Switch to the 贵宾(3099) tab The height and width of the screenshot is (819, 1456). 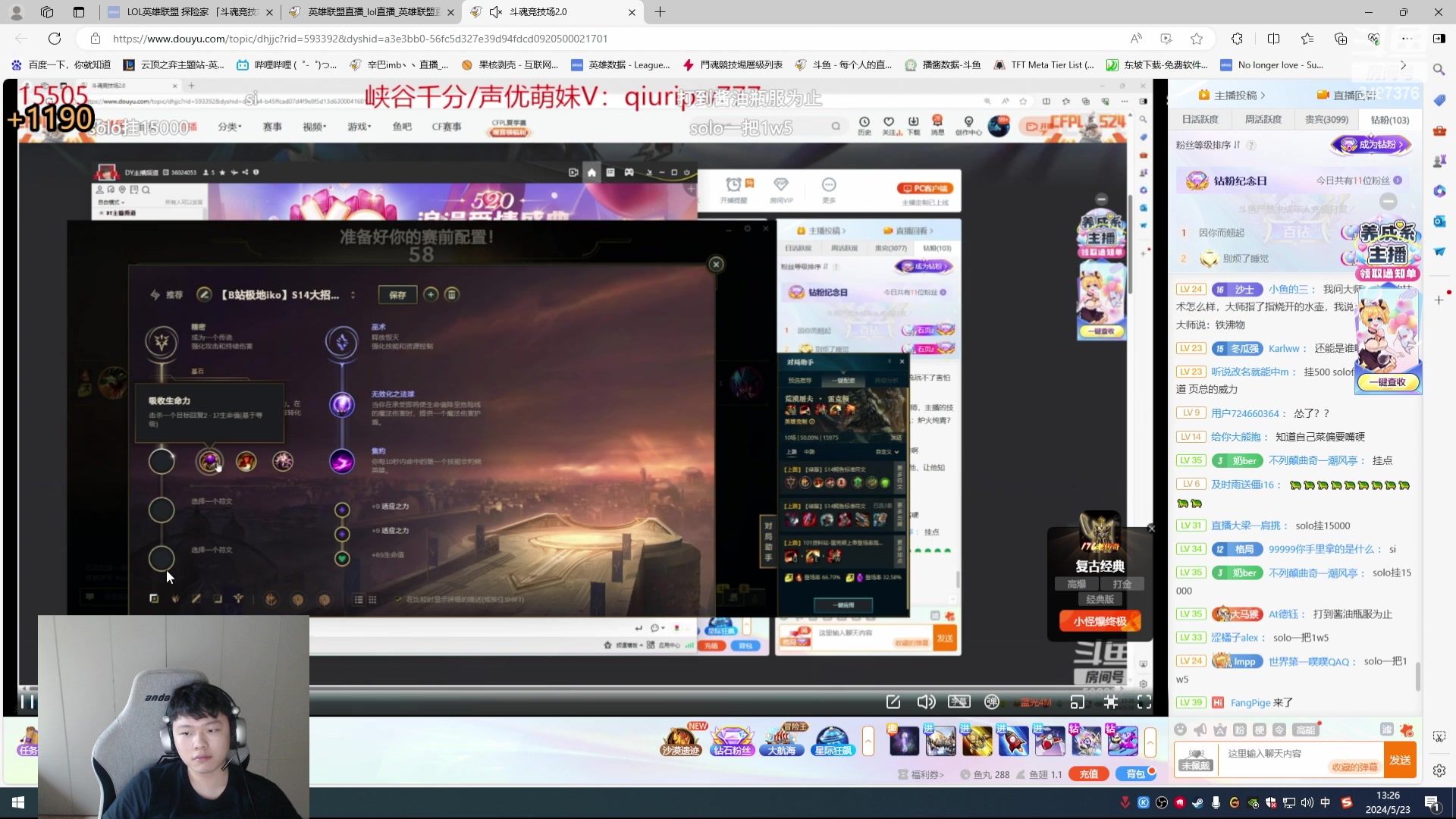[1326, 119]
